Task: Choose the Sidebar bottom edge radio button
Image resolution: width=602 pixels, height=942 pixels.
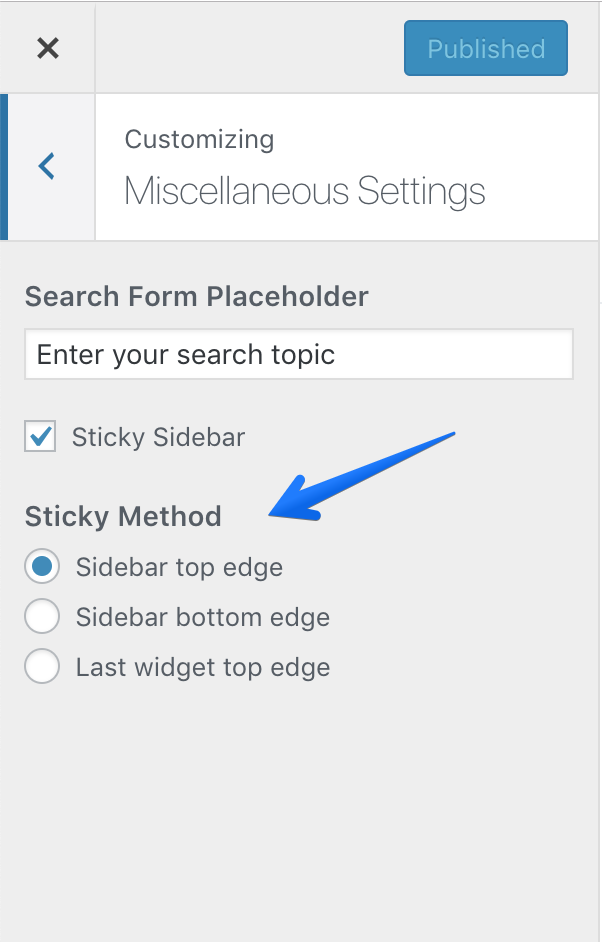Action: tap(42, 617)
